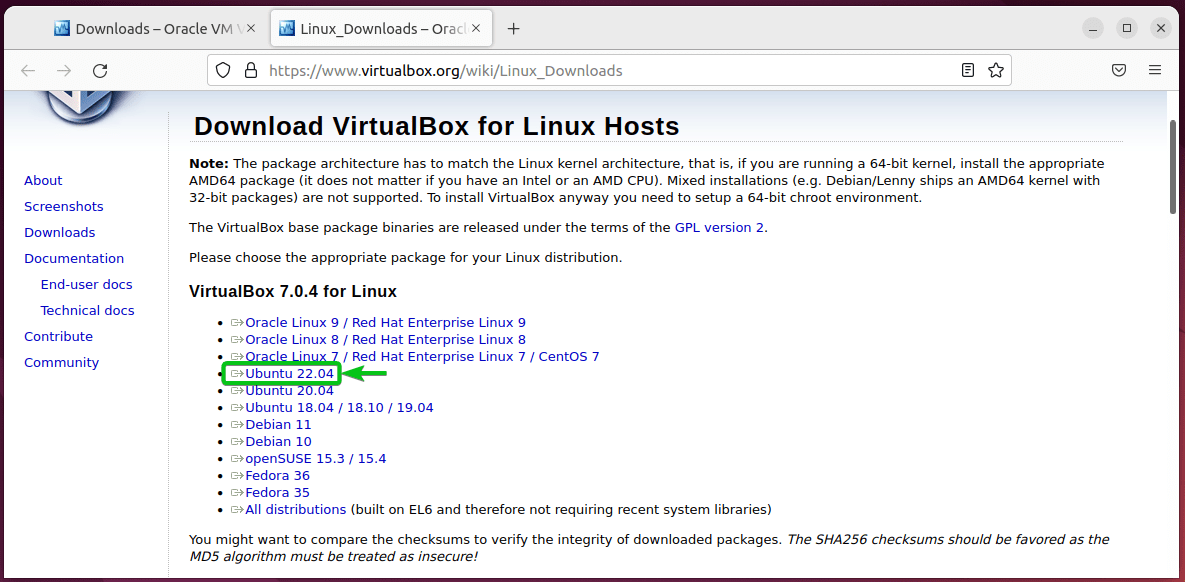The image size is (1185, 582).
Task: Download the Debian 10 package
Action: 278,441
